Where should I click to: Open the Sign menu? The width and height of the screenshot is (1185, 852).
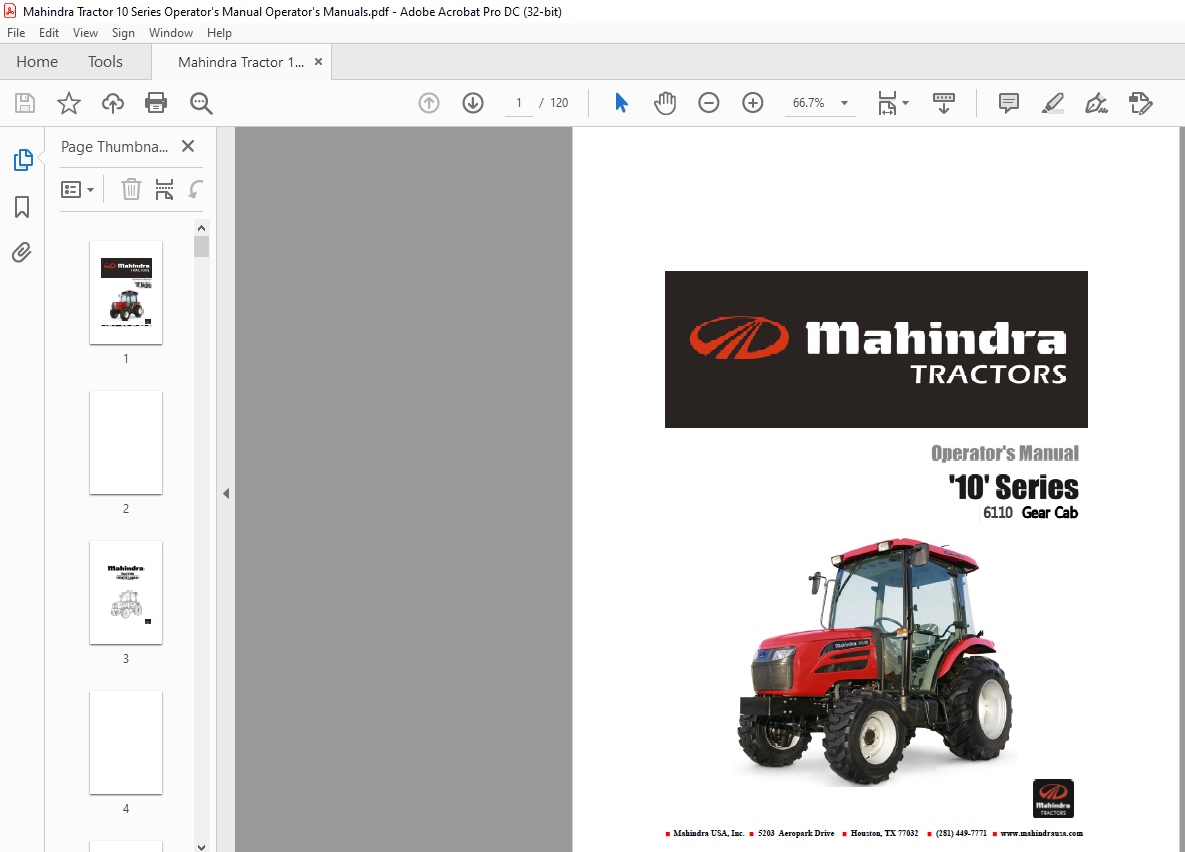click(x=123, y=33)
